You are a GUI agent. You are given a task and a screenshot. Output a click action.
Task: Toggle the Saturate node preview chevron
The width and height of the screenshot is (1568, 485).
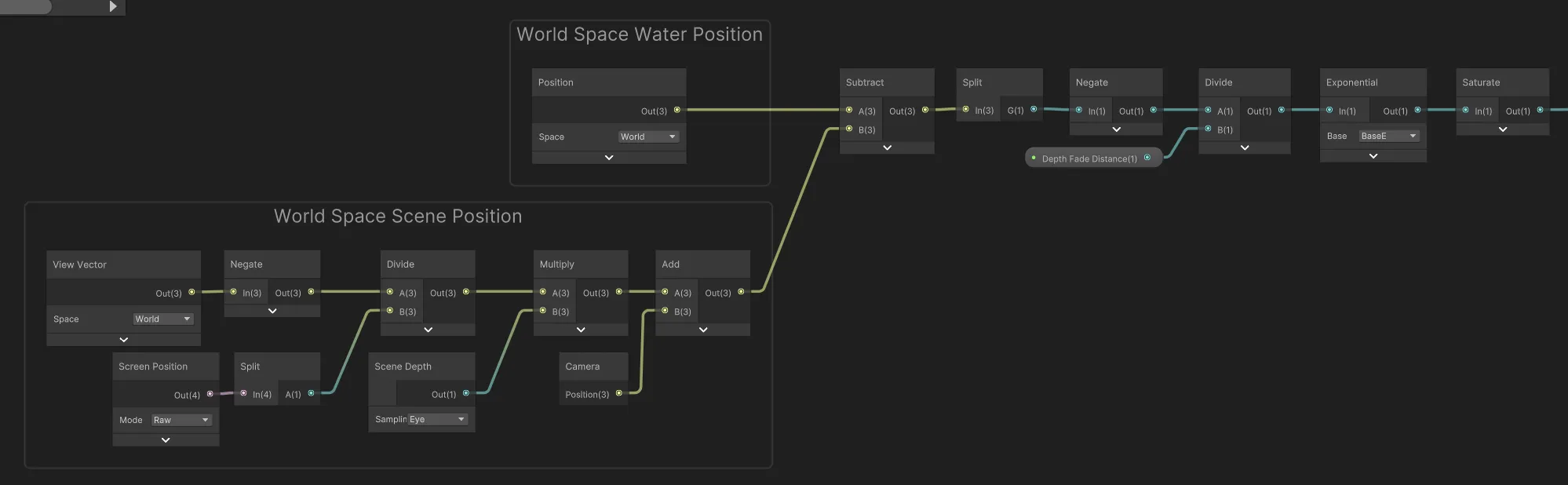[1502, 129]
